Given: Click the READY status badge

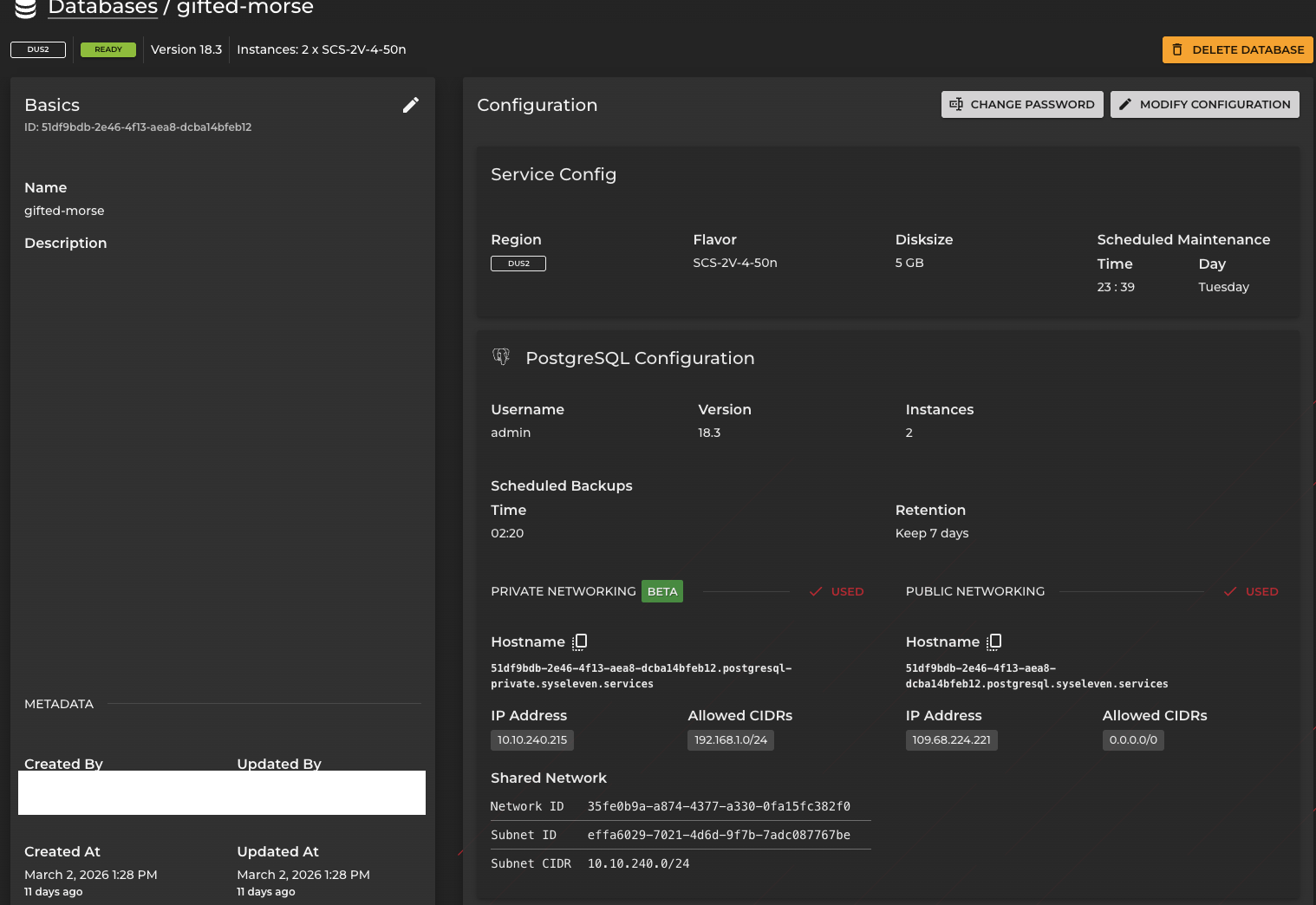Looking at the screenshot, I should click(x=108, y=49).
